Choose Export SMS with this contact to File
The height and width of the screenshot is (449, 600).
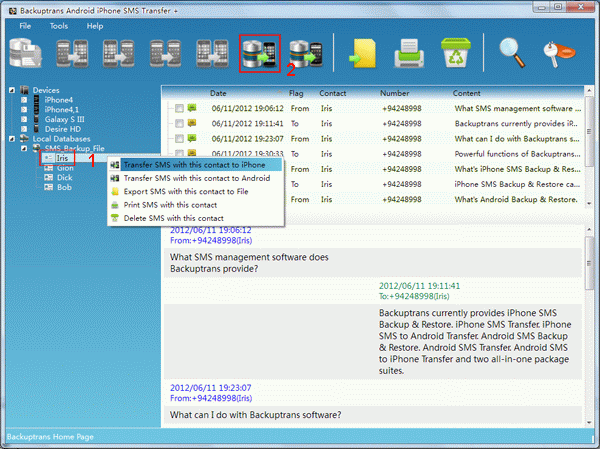(x=196, y=192)
